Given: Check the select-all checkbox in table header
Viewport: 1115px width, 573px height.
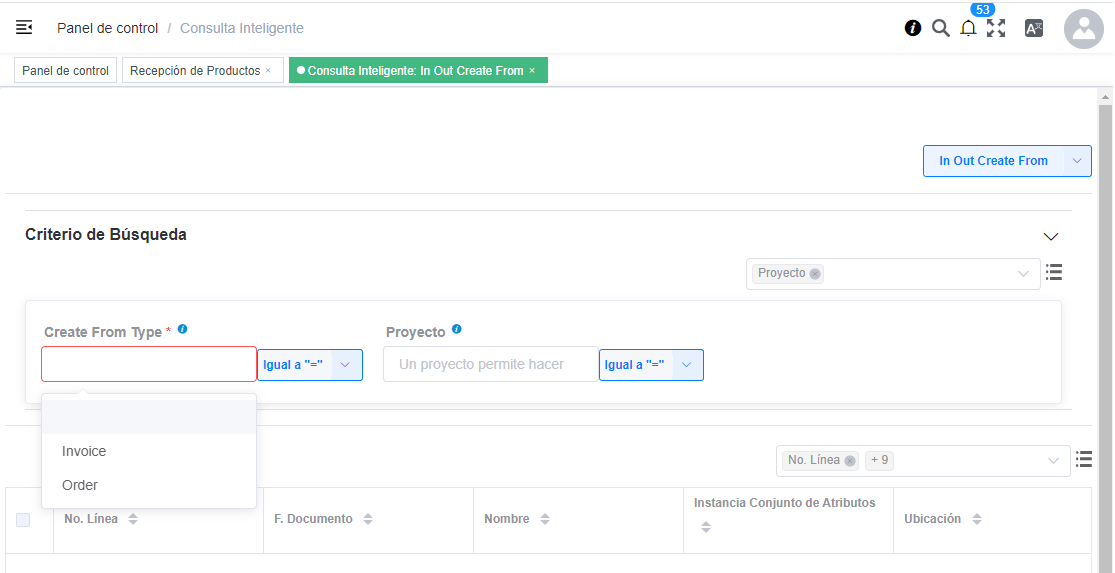Looking at the screenshot, I should (23, 520).
